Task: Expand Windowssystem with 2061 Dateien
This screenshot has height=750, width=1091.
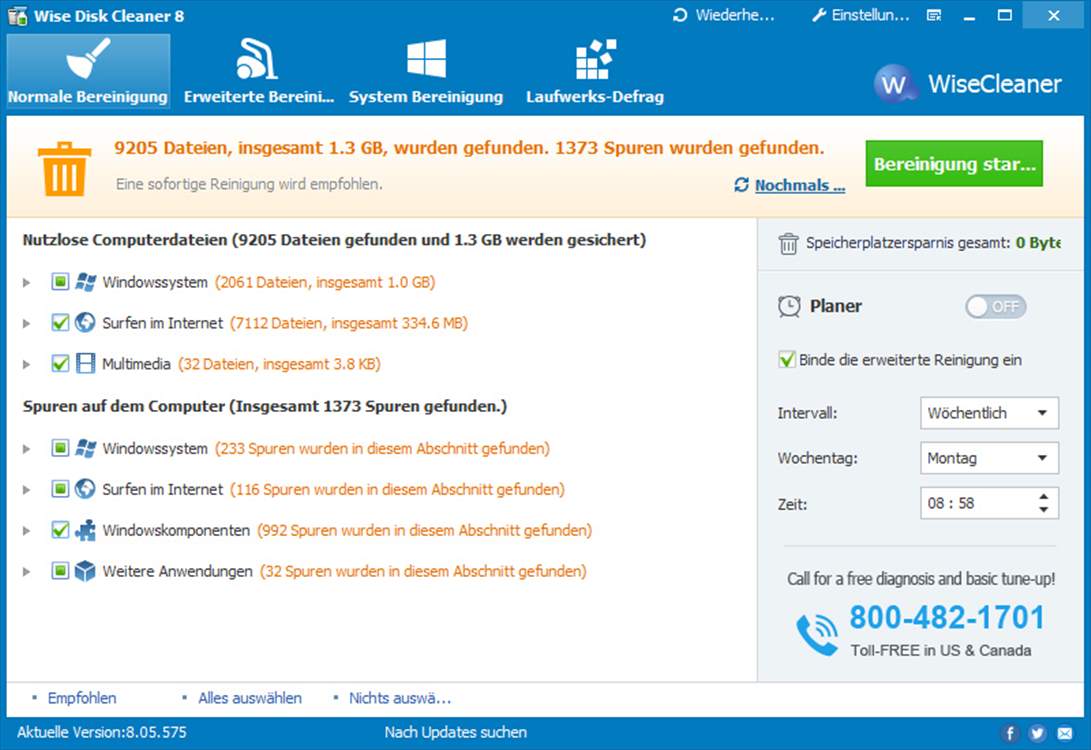Action: tap(26, 282)
